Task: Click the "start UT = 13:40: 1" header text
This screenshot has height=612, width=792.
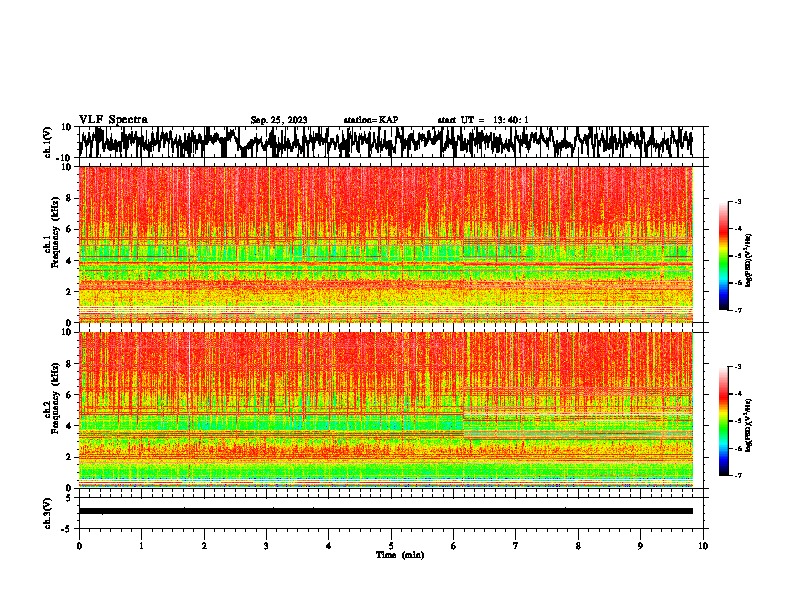Action: 483,120
